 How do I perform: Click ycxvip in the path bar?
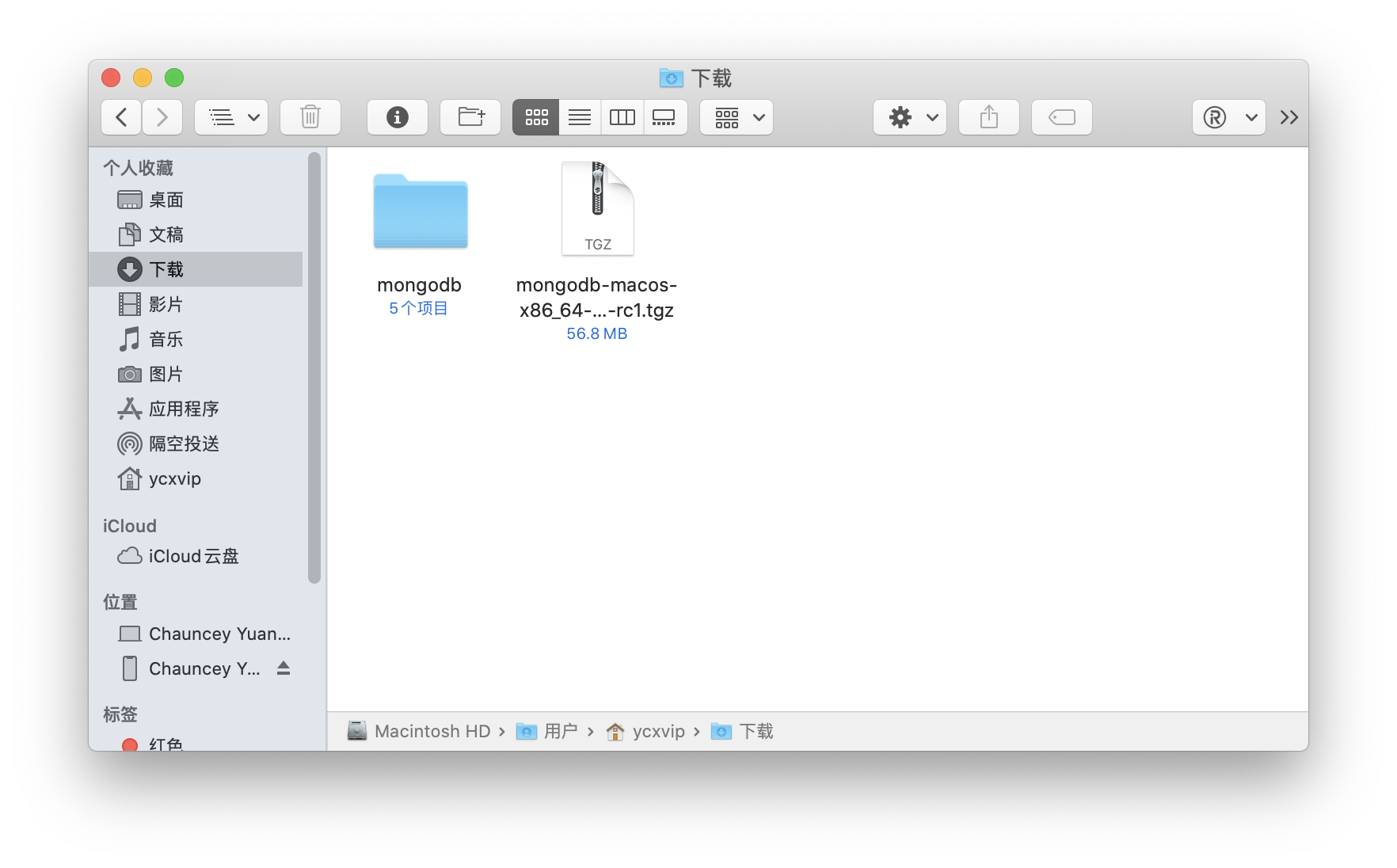(645, 731)
